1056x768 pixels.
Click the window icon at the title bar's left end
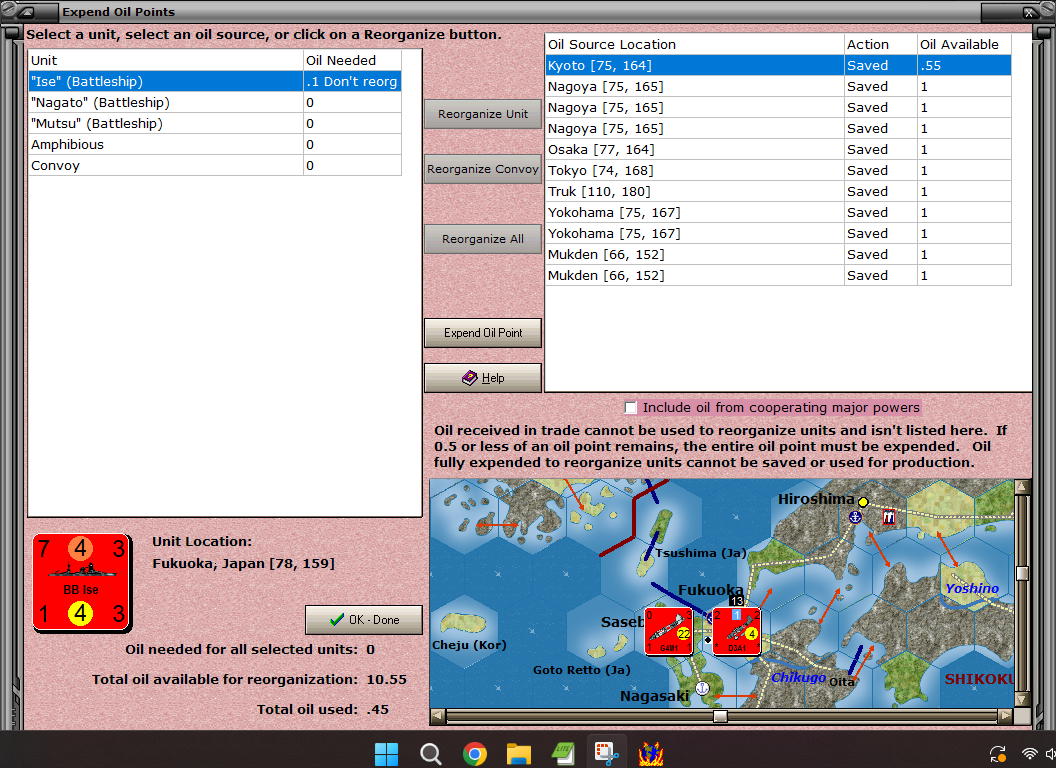click(27, 11)
